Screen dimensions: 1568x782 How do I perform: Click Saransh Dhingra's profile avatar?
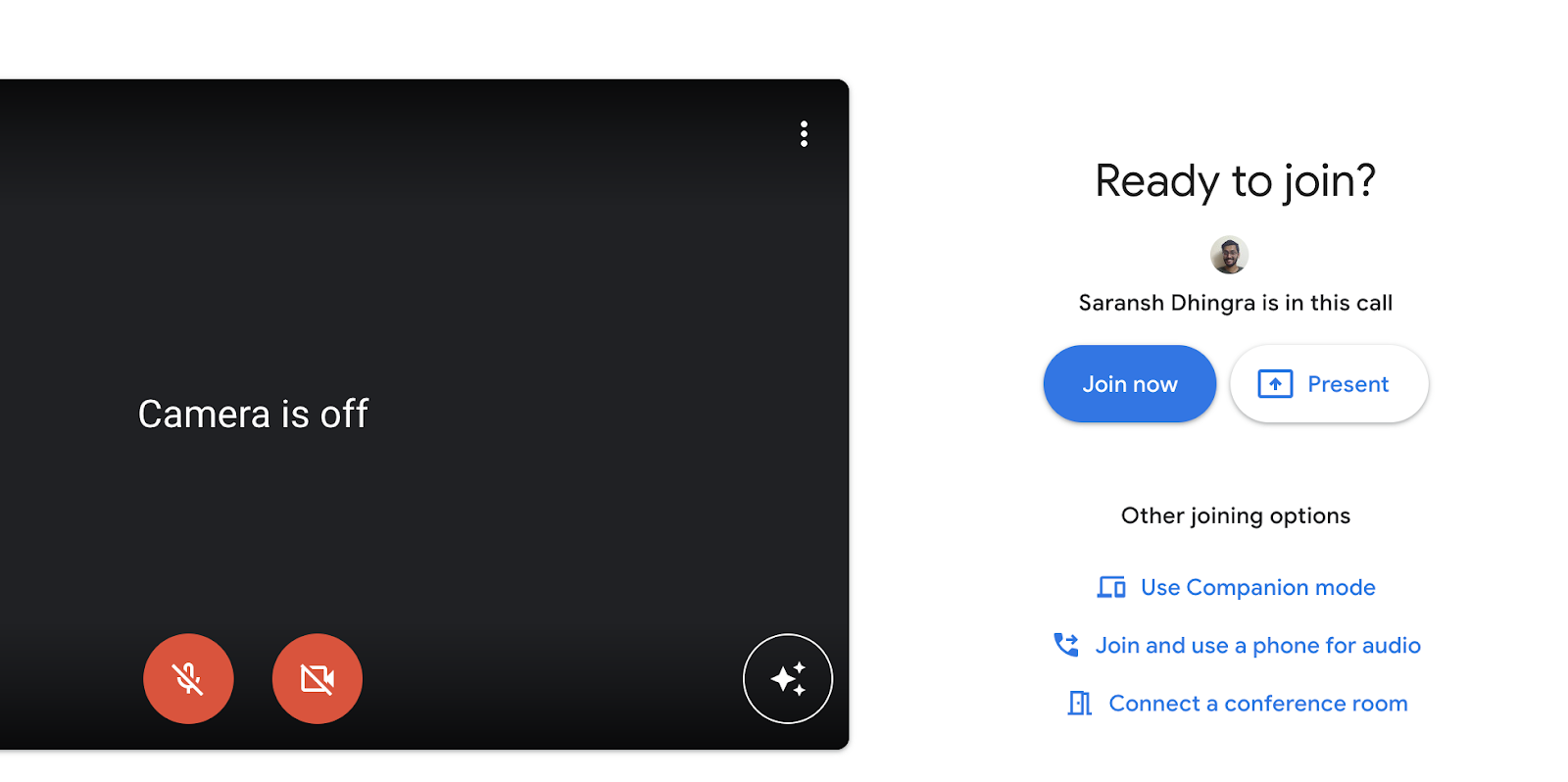(x=1229, y=255)
